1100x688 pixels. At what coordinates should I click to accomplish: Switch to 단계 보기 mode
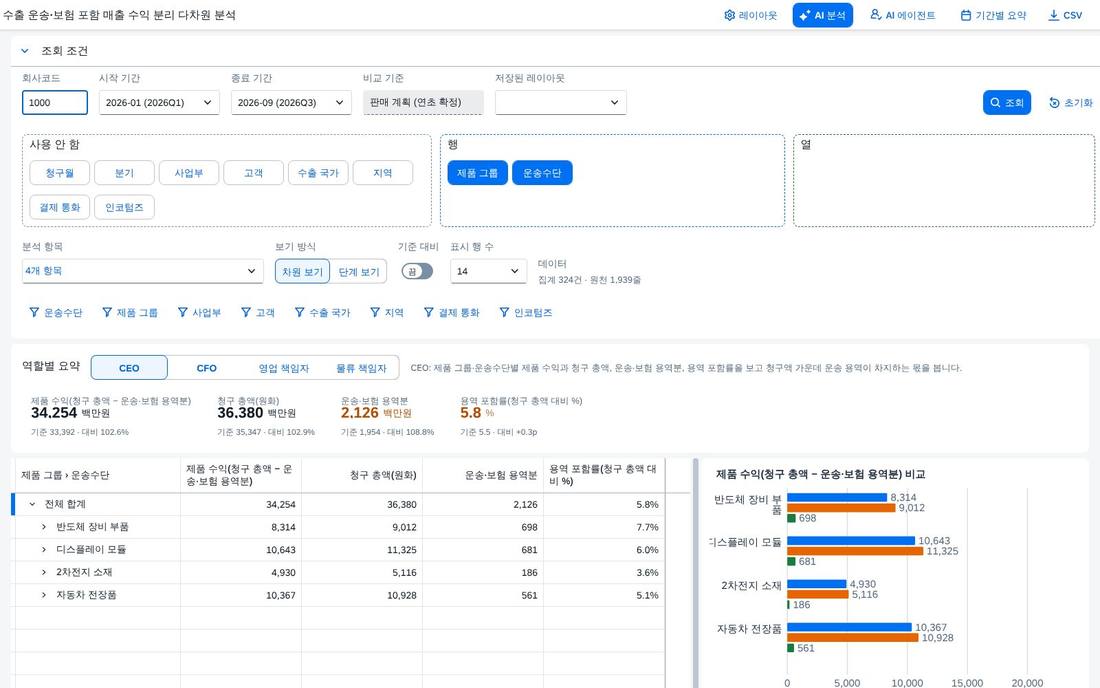(x=358, y=271)
